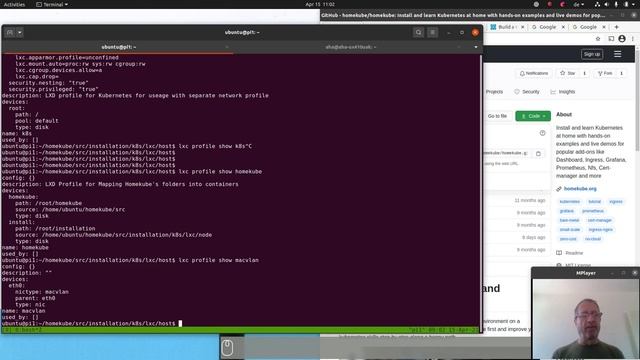Image resolution: width=640 pixels, height=360 pixels.
Task: Fork the homekube repository
Action: (x=605, y=73)
